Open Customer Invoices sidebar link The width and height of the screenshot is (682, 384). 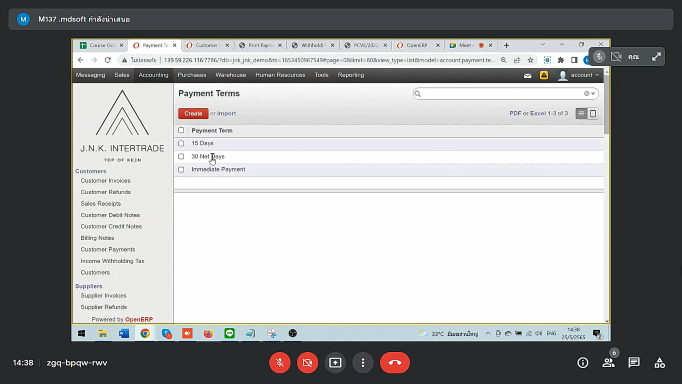coord(105,180)
